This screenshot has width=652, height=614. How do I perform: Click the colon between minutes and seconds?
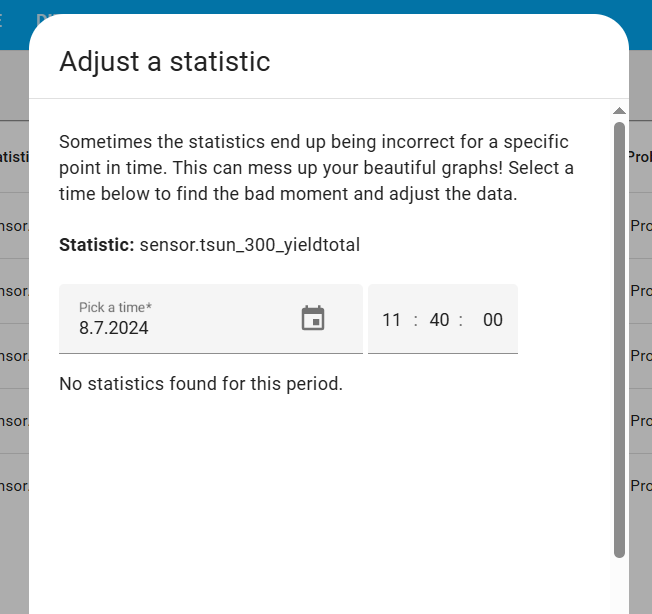pos(461,320)
